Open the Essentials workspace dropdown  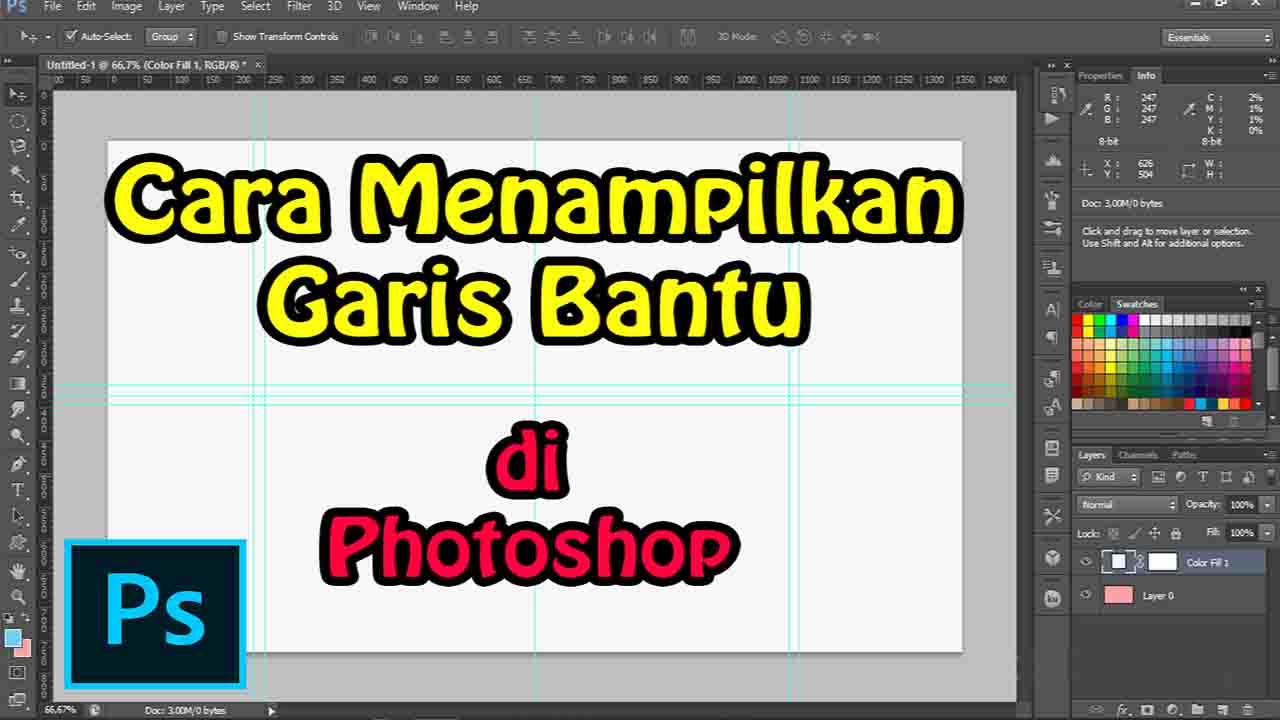click(1219, 37)
